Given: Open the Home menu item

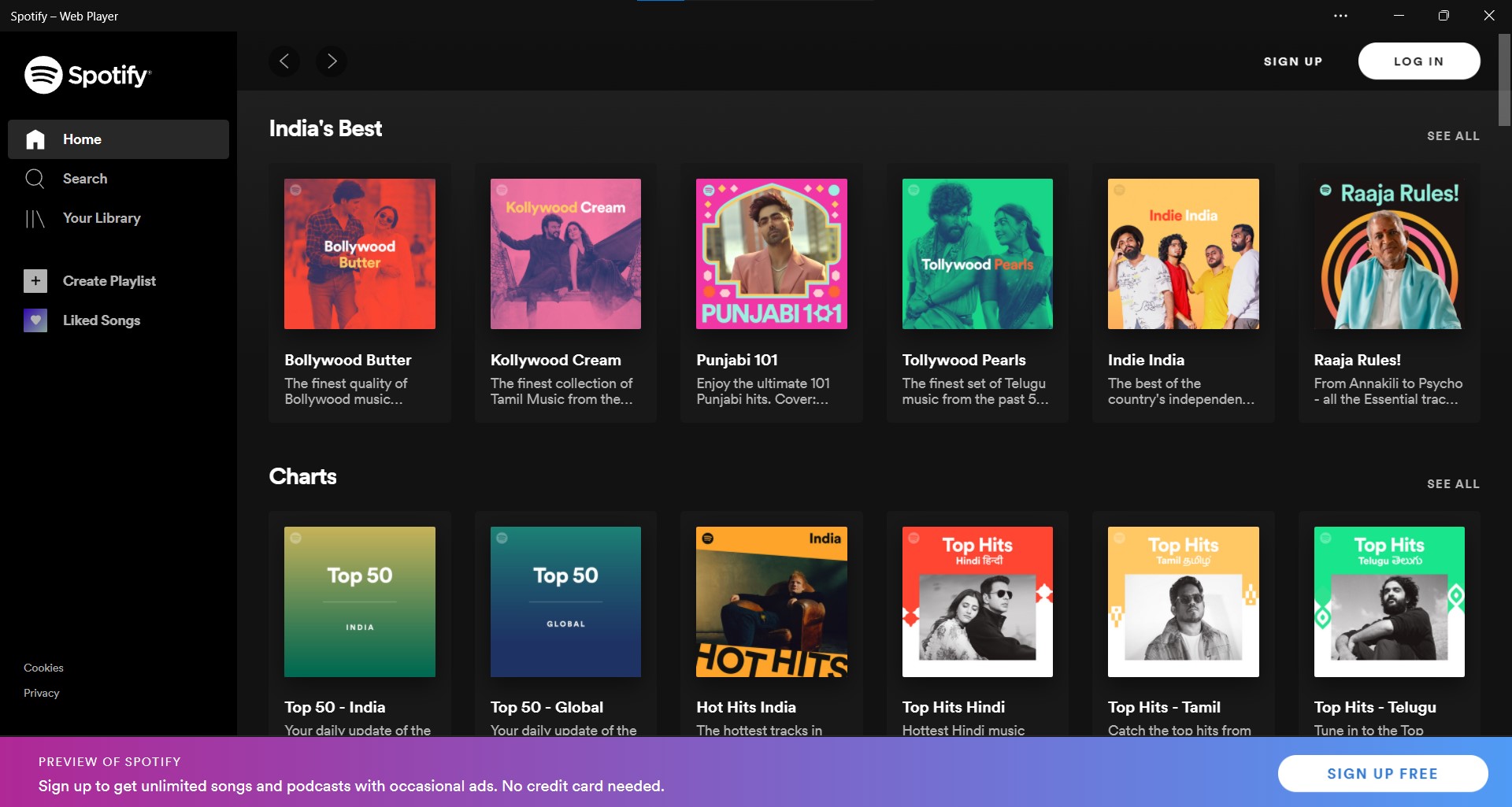Looking at the screenshot, I should coord(118,139).
